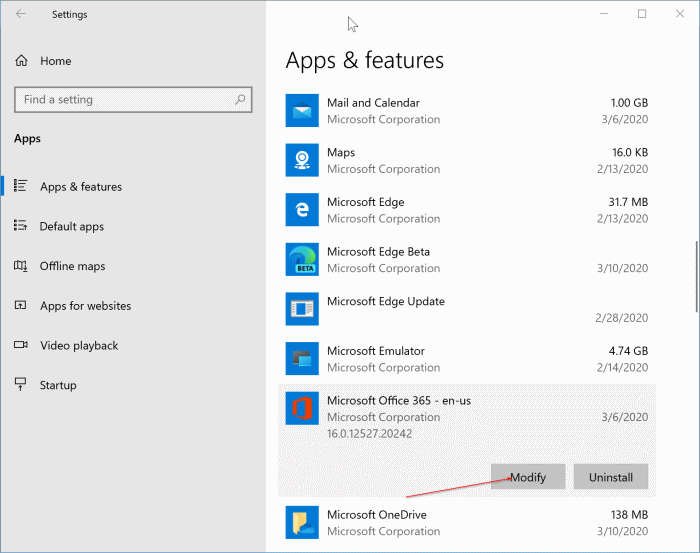The height and width of the screenshot is (553, 700).
Task: Click the Default apps sidebar icon
Action: click(x=21, y=225)
